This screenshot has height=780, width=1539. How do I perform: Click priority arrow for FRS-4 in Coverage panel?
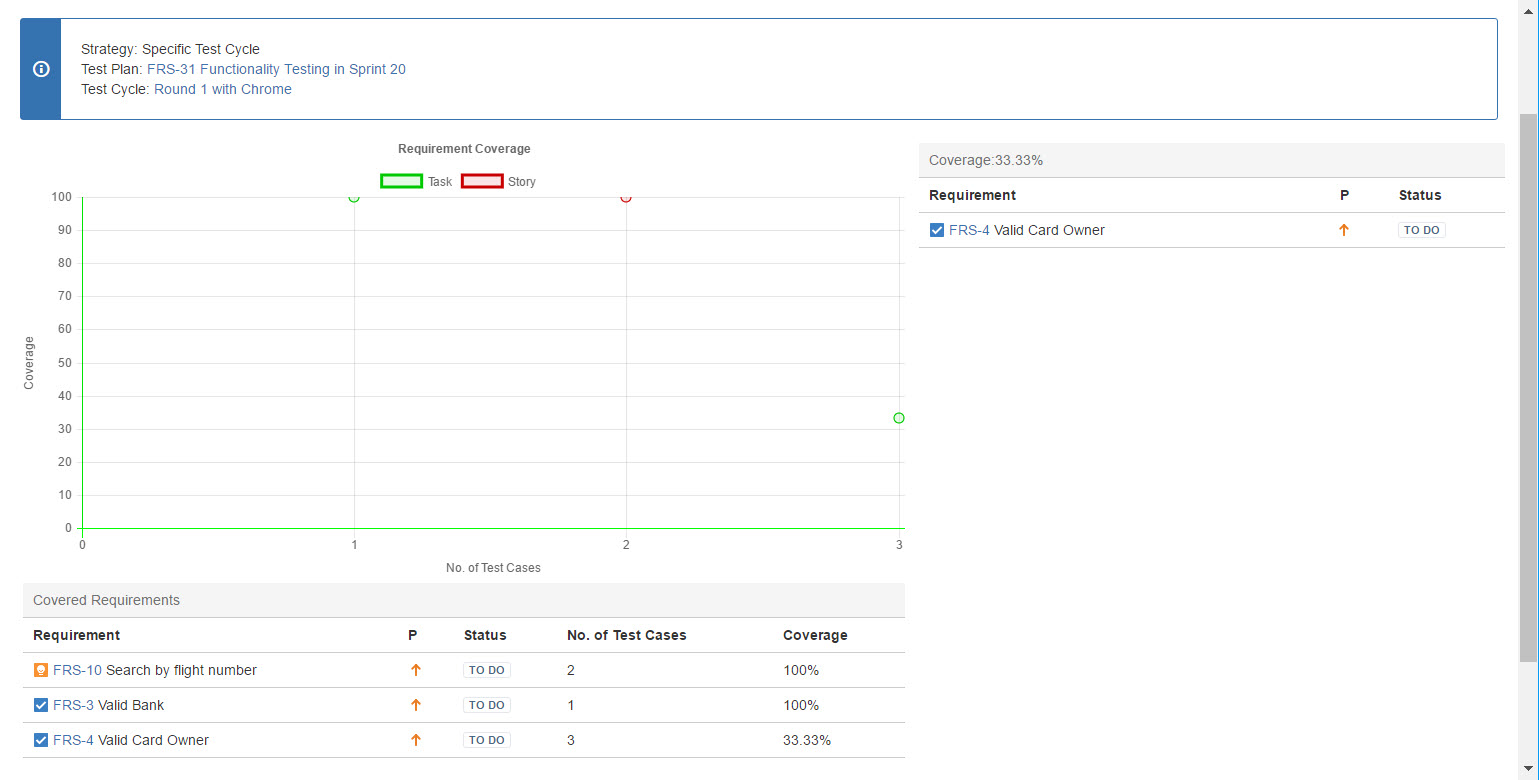coord(1344,230)
